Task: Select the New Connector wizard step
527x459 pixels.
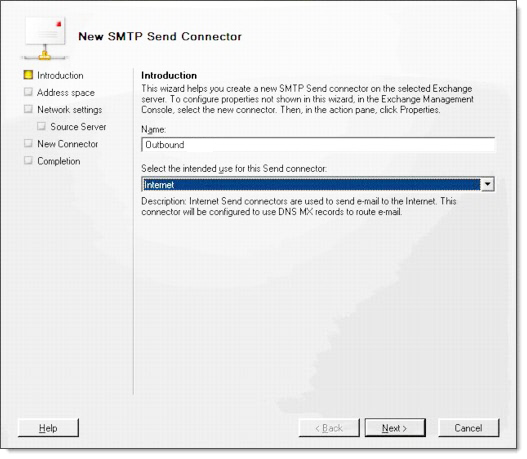Action: [68, 144]
